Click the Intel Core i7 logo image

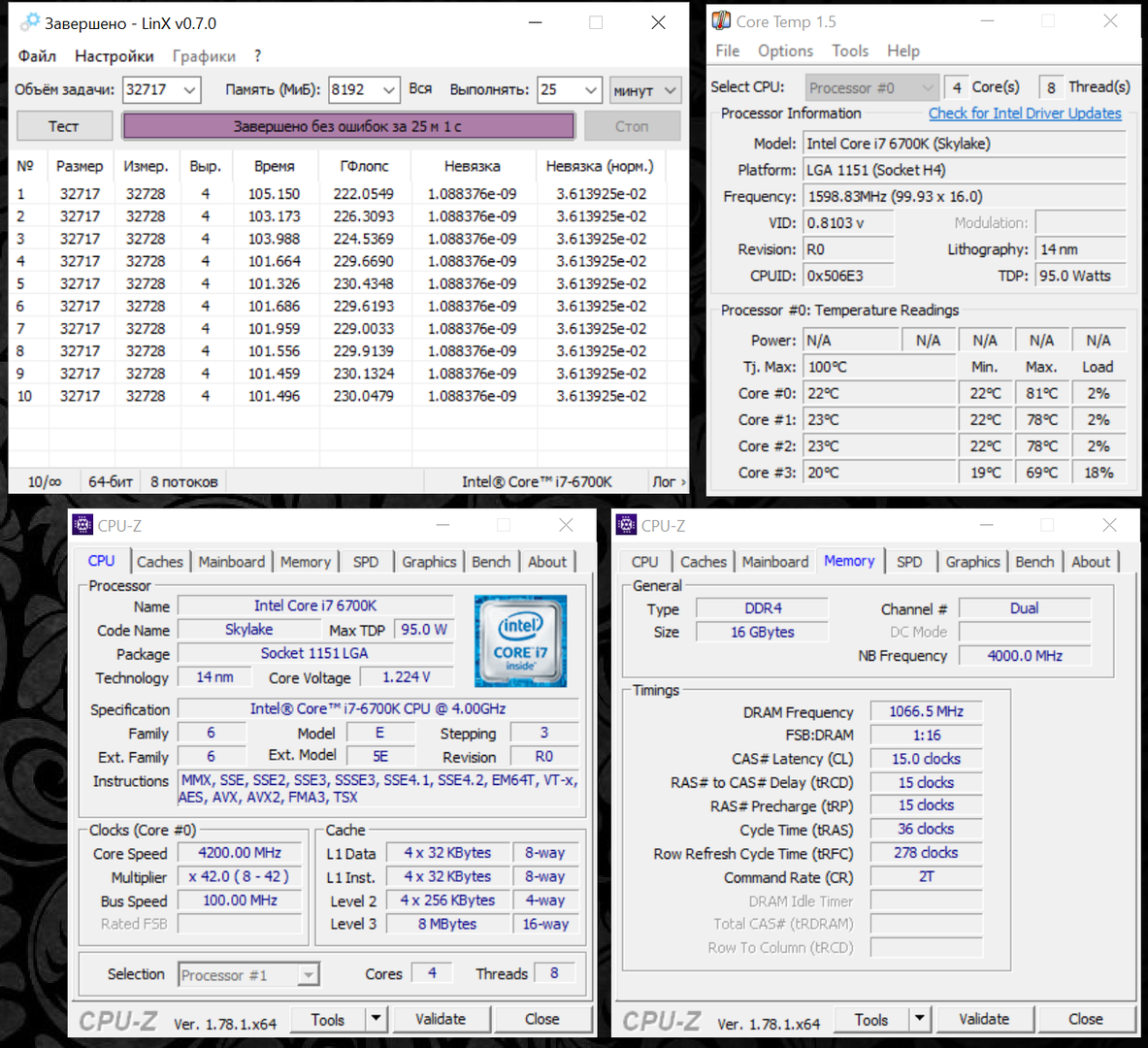520,641
